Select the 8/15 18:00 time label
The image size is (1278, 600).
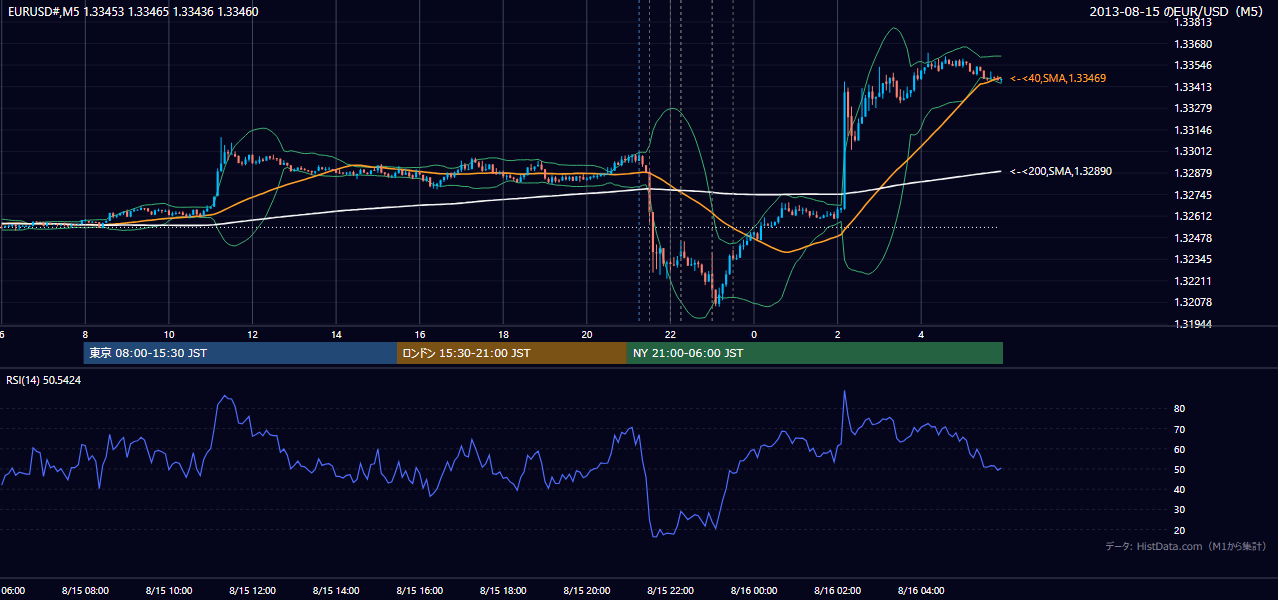[503, 590]
